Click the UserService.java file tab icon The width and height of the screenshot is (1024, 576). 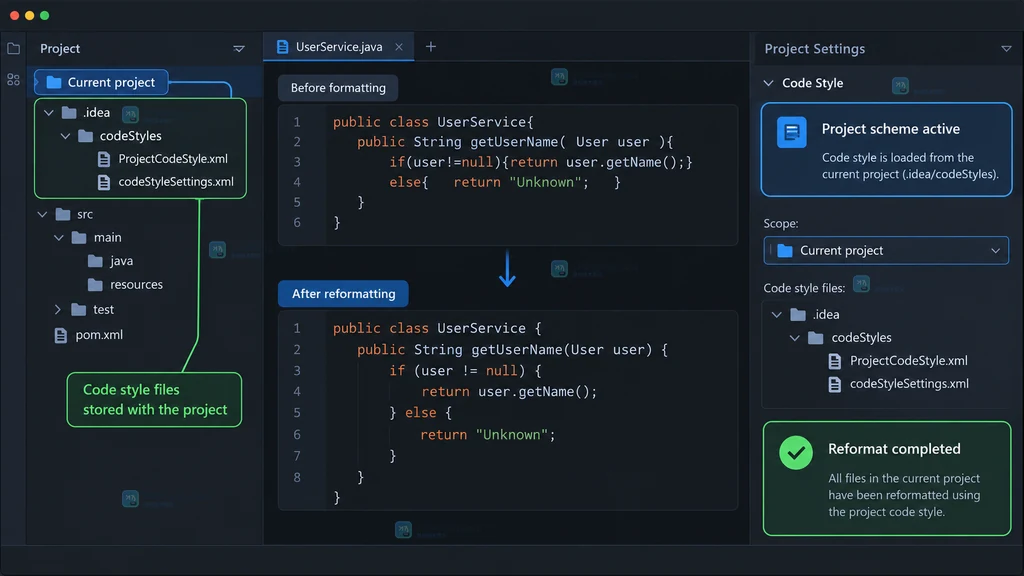(x=282, y=47)
